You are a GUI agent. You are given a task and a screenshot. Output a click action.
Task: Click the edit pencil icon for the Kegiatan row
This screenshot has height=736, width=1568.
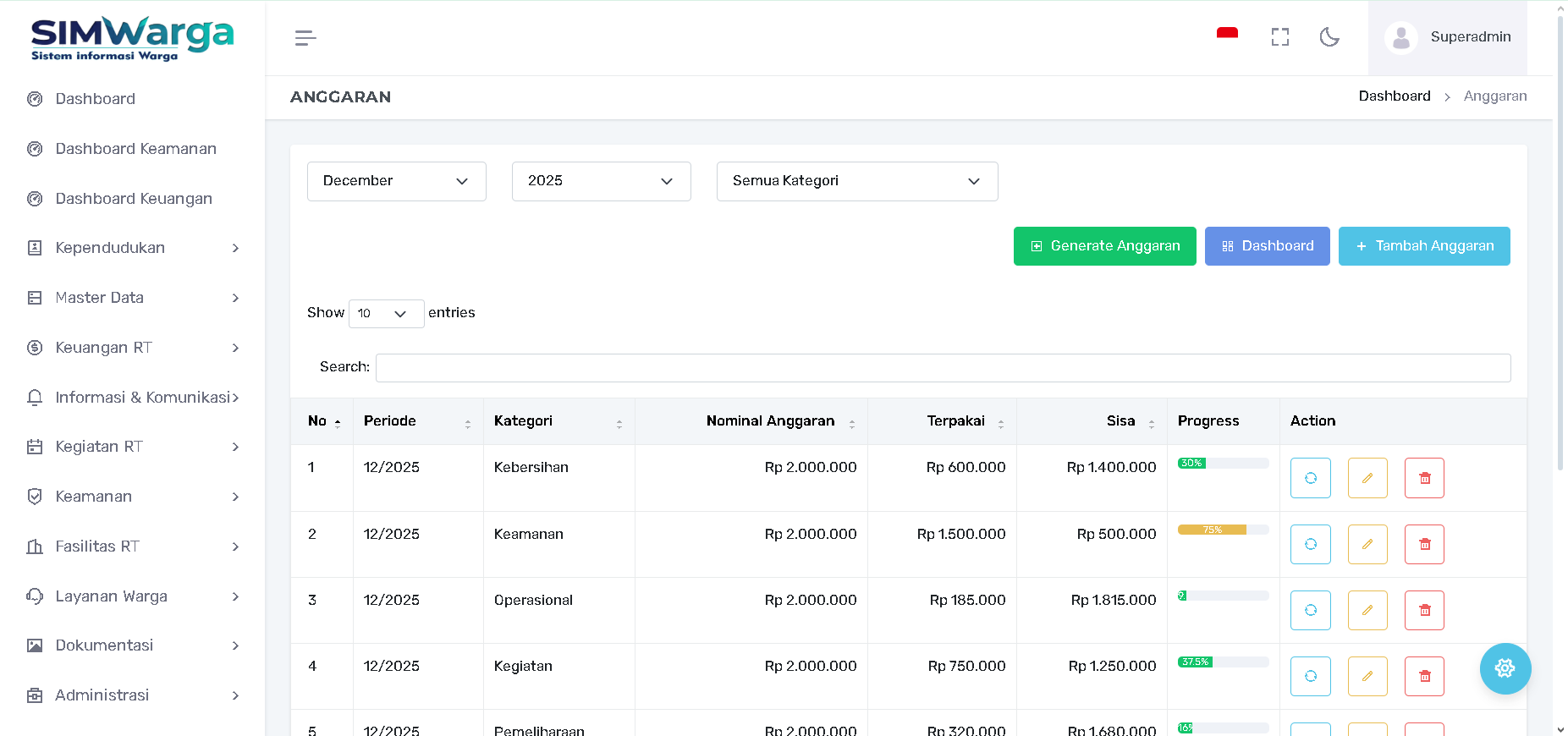(1367, 676)
